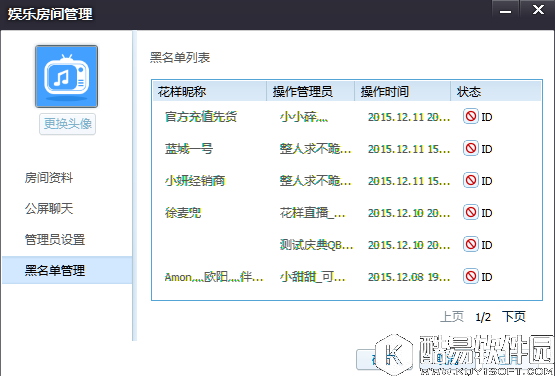Minimize the 娱乐房间管理 window

coord(505,10)
